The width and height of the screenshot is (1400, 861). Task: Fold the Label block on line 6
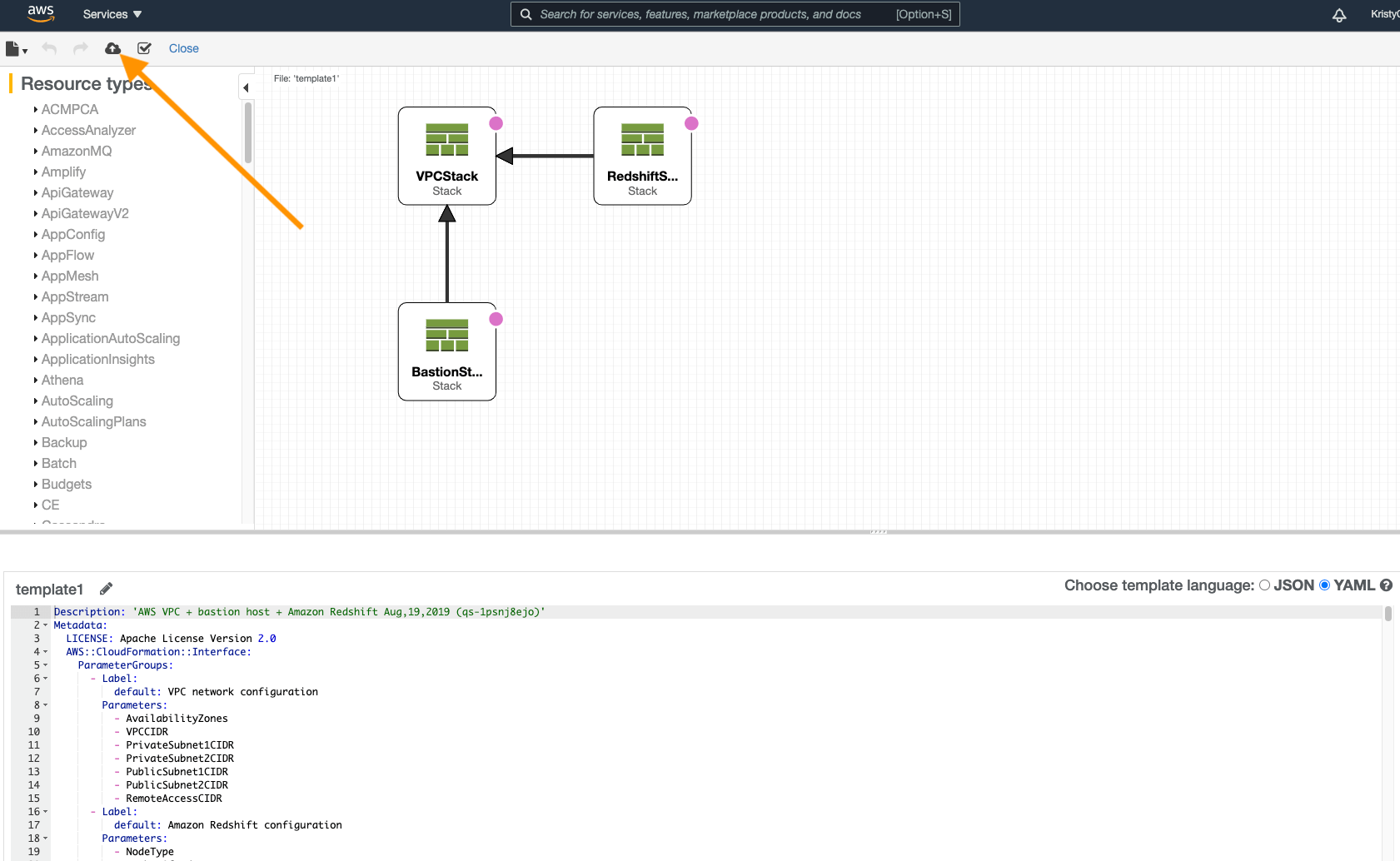[x=46, y=679]
